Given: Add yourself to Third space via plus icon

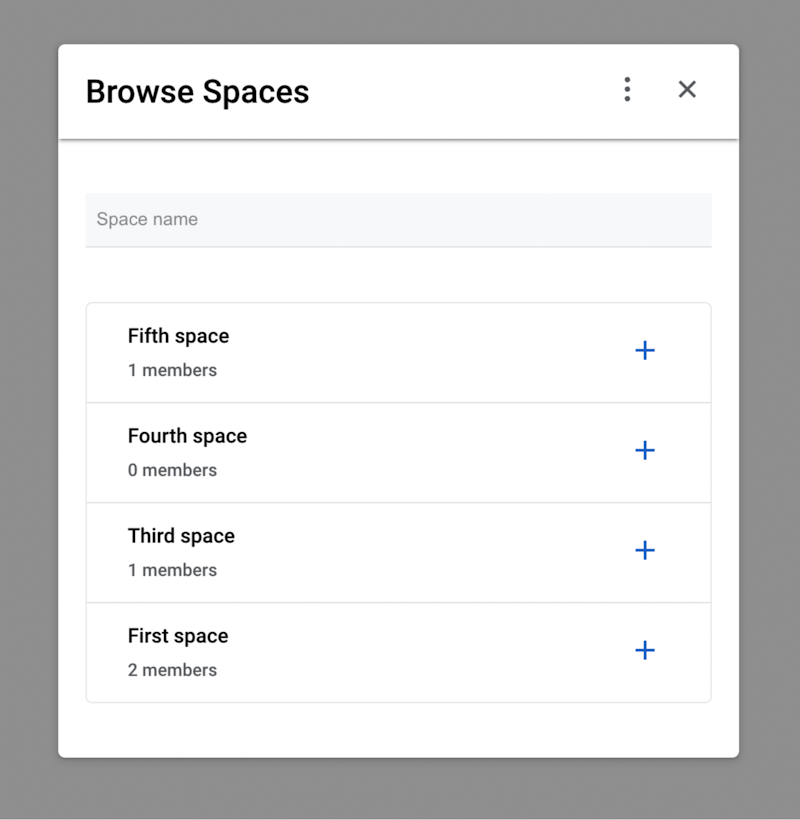Looking at the screenshot, I should click(645, 551).
